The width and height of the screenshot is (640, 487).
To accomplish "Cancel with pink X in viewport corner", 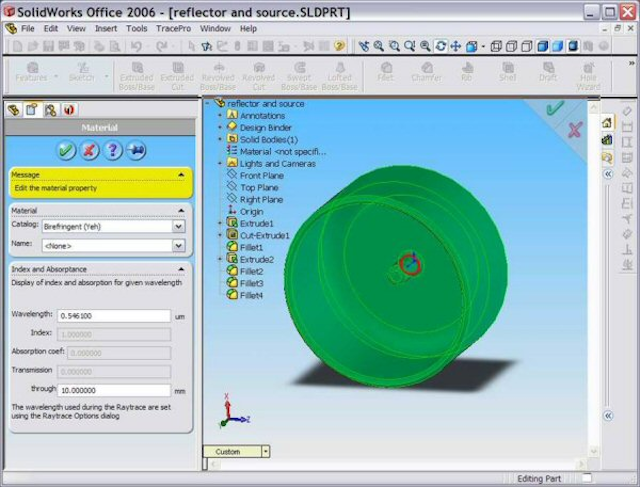I will click(x=574, y=130).
